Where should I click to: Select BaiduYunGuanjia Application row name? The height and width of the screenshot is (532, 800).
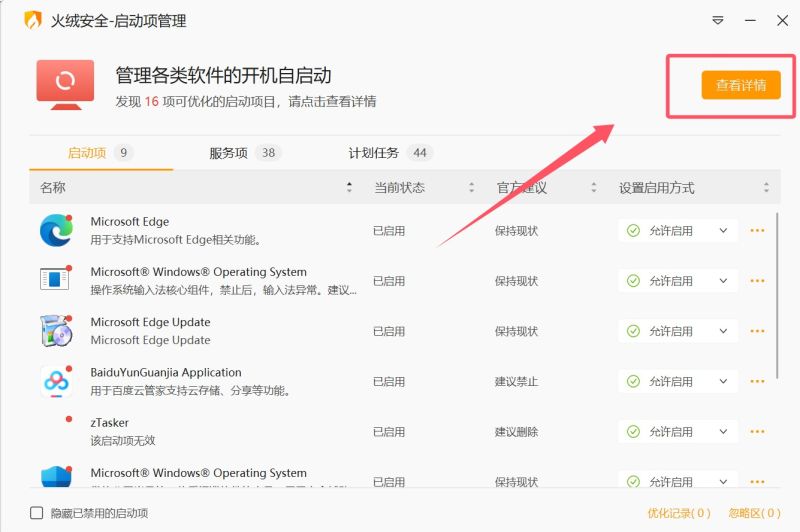(x=166, y=372)
